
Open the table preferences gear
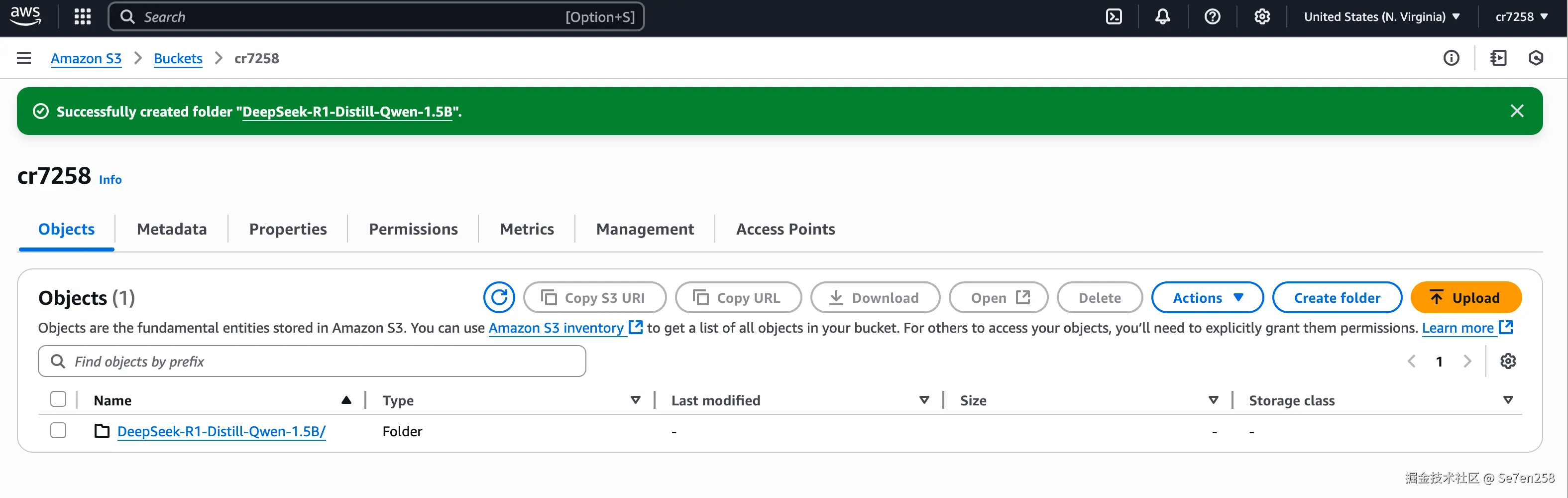(x=1508, y=362)
